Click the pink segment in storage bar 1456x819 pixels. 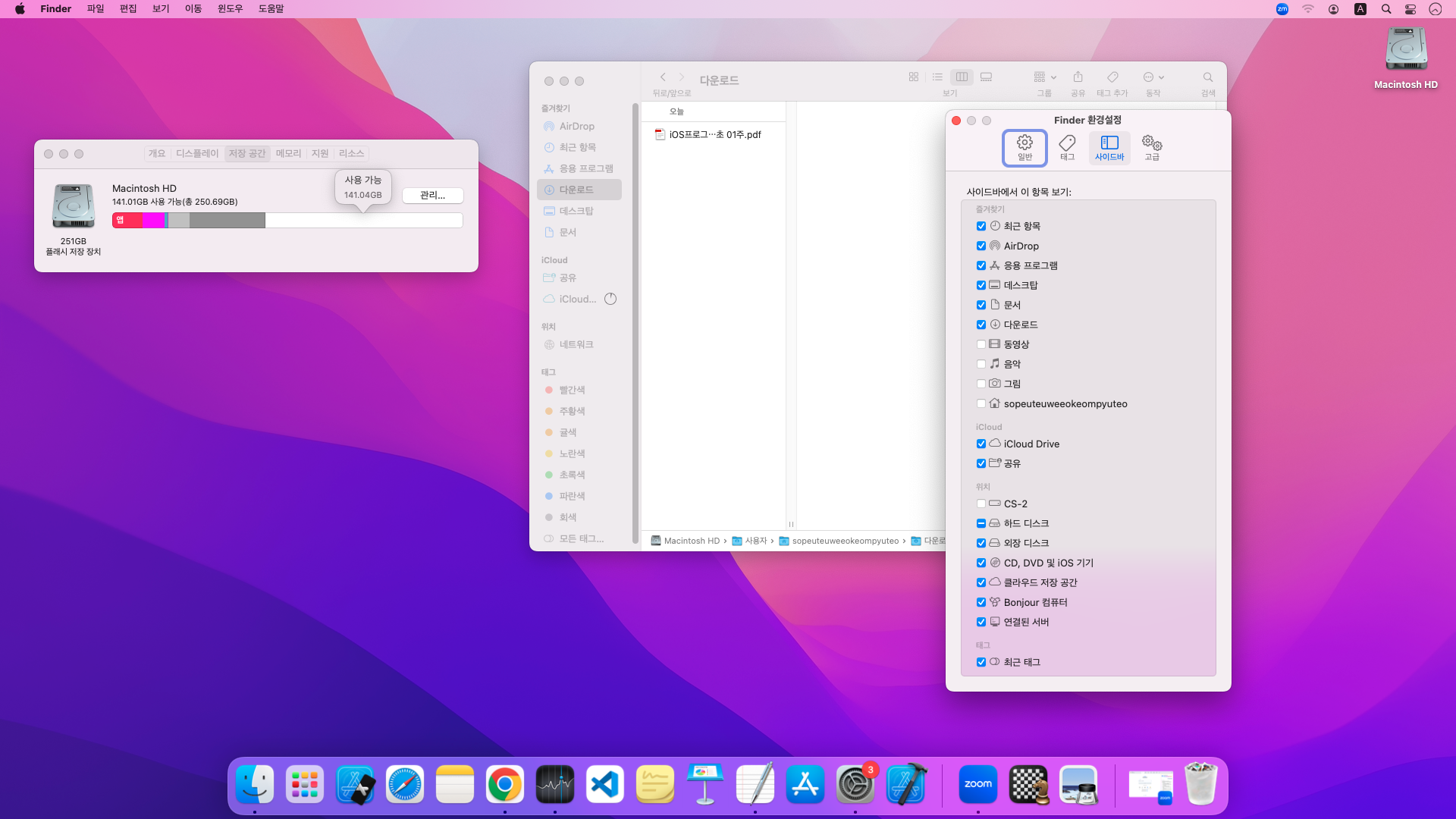pos(153,221)
